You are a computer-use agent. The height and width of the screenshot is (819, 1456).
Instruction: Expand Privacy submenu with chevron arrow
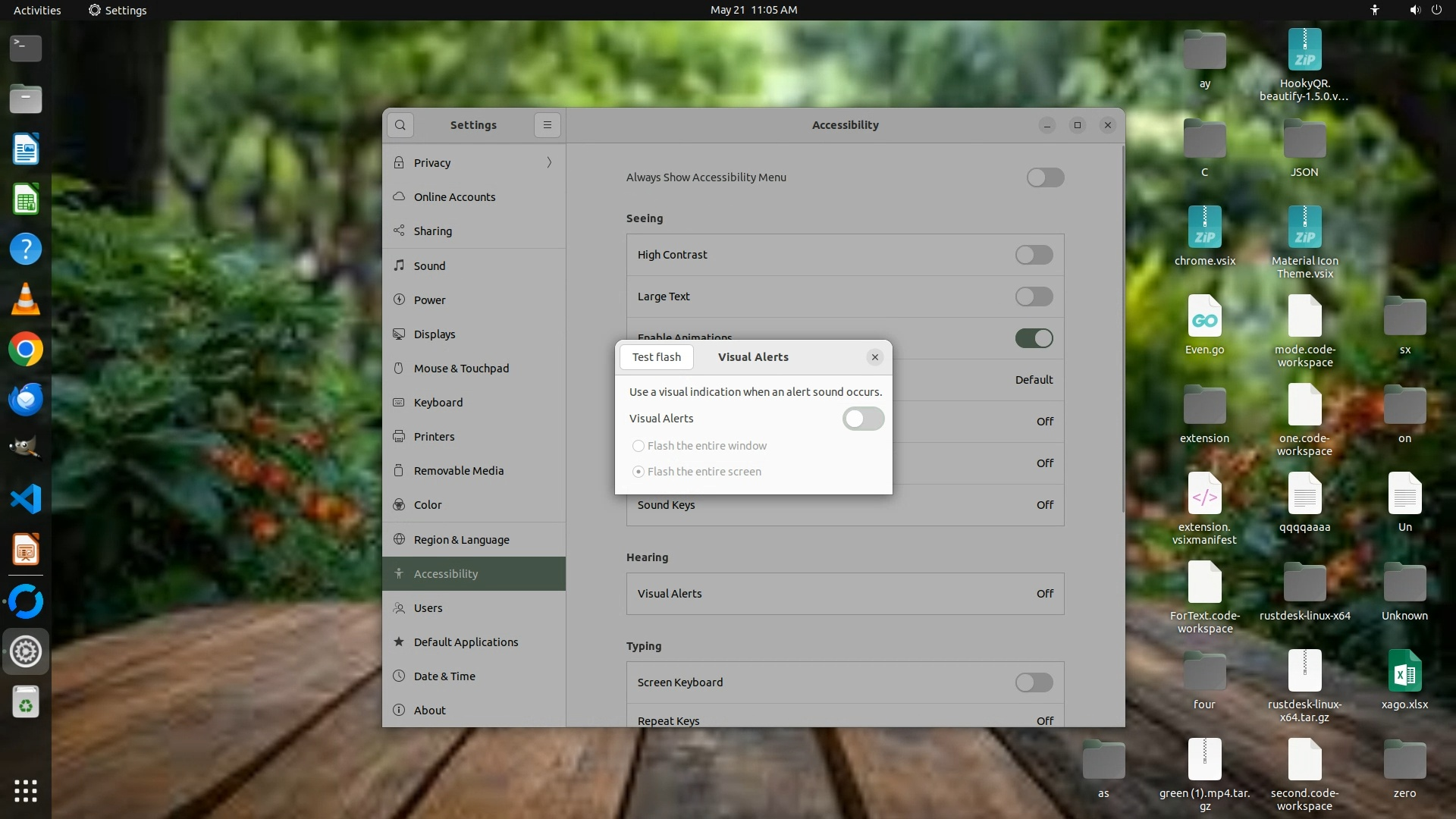(x=549, y=162)
